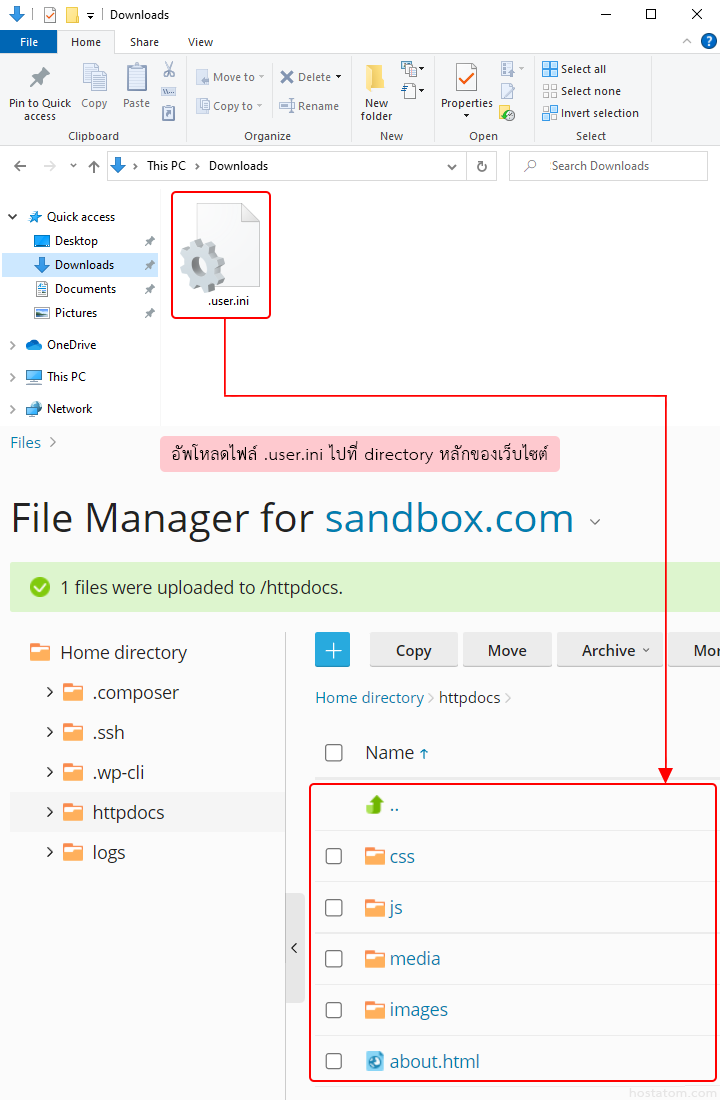Open Properties from the ribbon

tap(466, 80)
